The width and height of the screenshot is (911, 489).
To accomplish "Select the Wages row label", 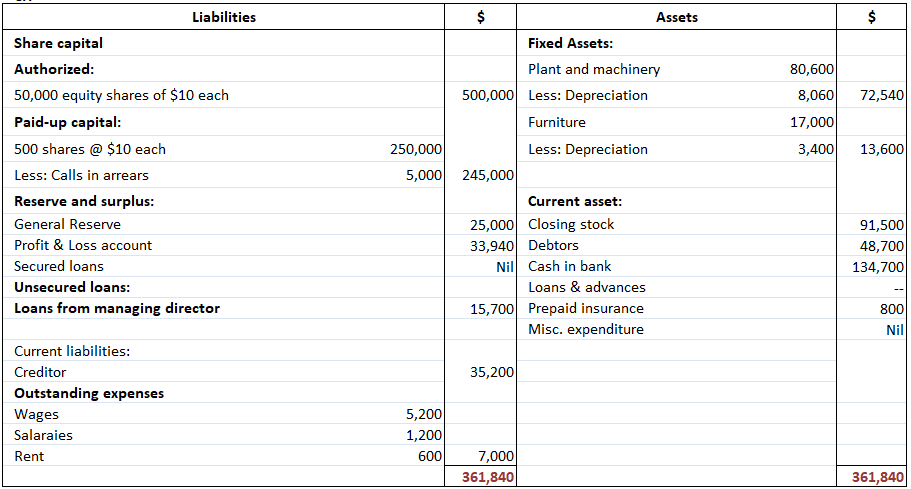I will tap(37, 415).
